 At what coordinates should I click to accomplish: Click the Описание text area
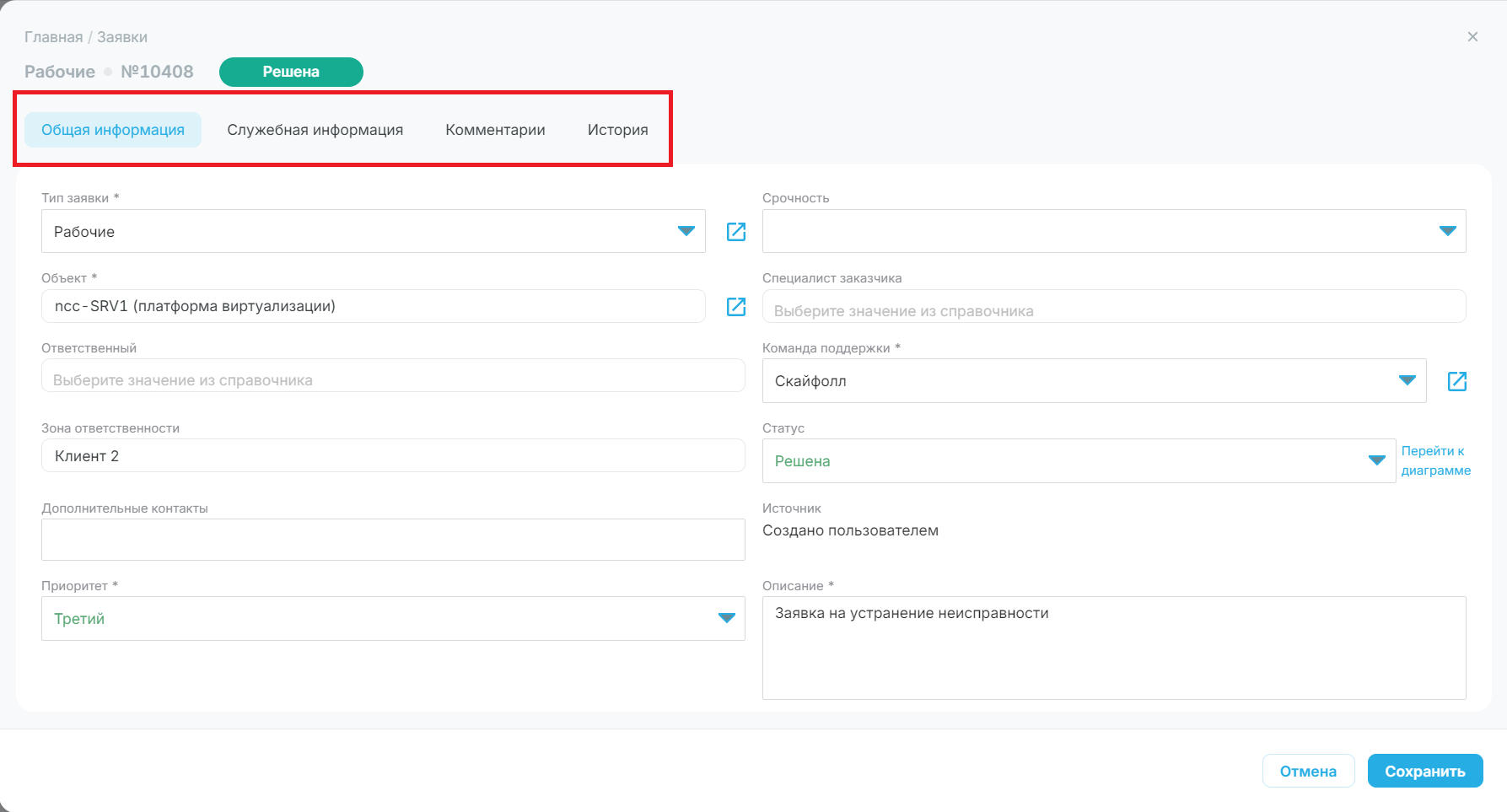[x=1114, y=648]
